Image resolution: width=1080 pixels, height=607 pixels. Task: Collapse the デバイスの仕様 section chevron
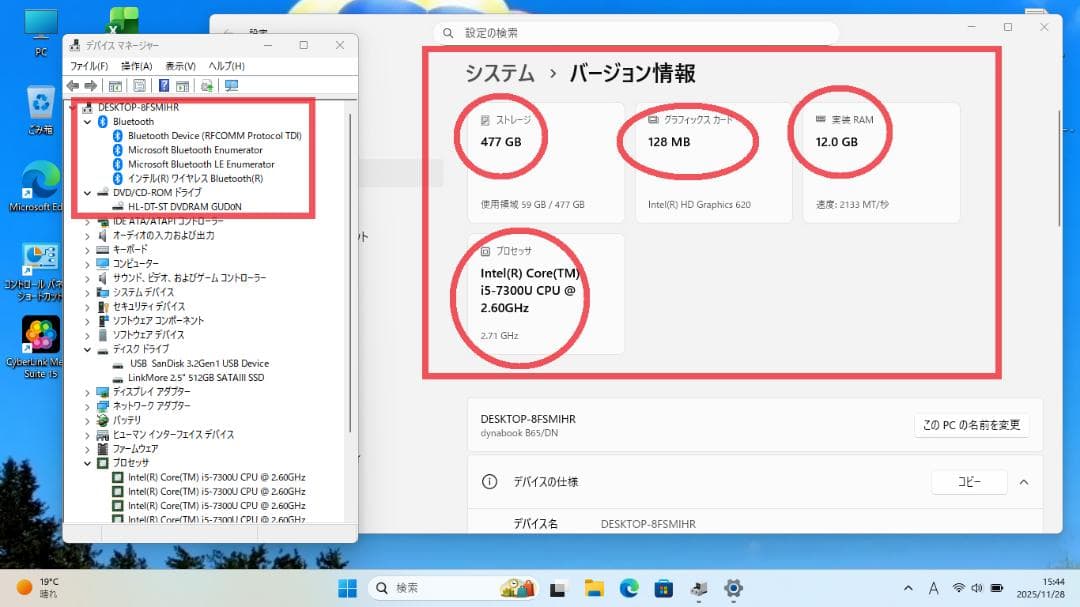point(1025,481)
